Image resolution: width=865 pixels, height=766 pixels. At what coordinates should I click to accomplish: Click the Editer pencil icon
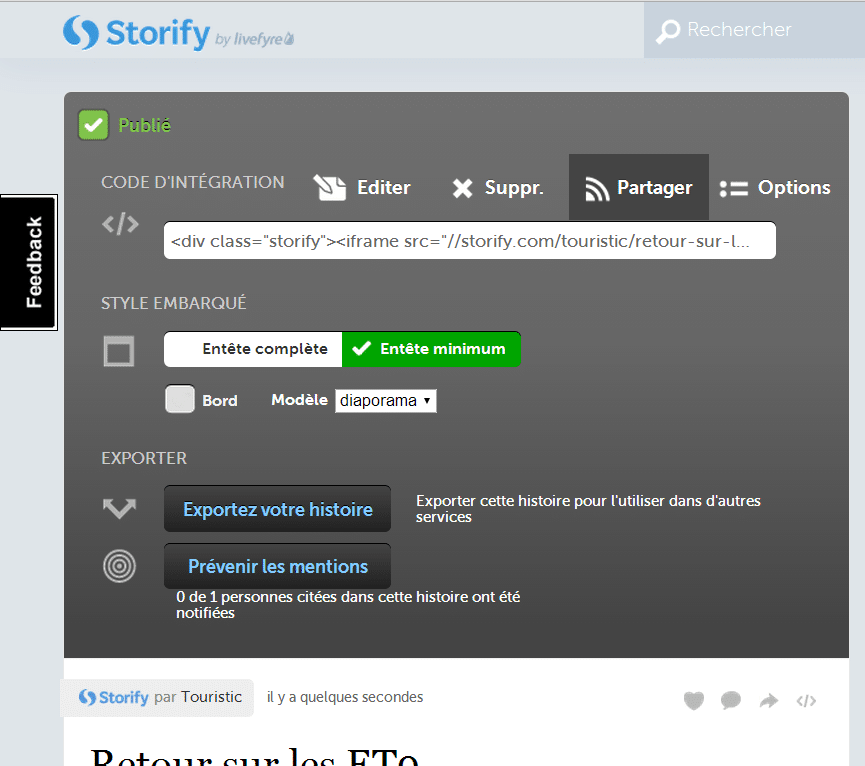330,188
